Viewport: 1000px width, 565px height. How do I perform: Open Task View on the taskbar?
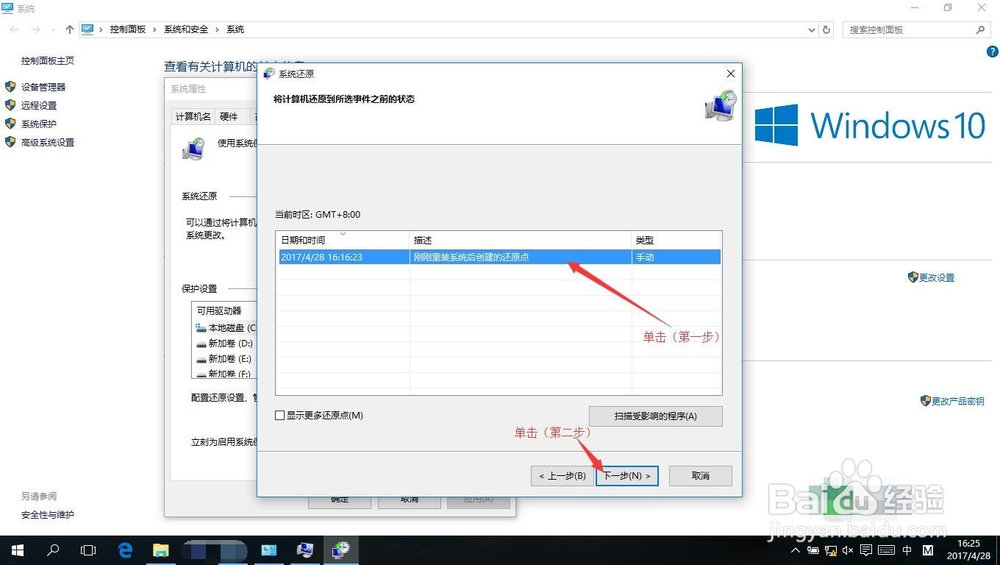[x=88, y=550]
